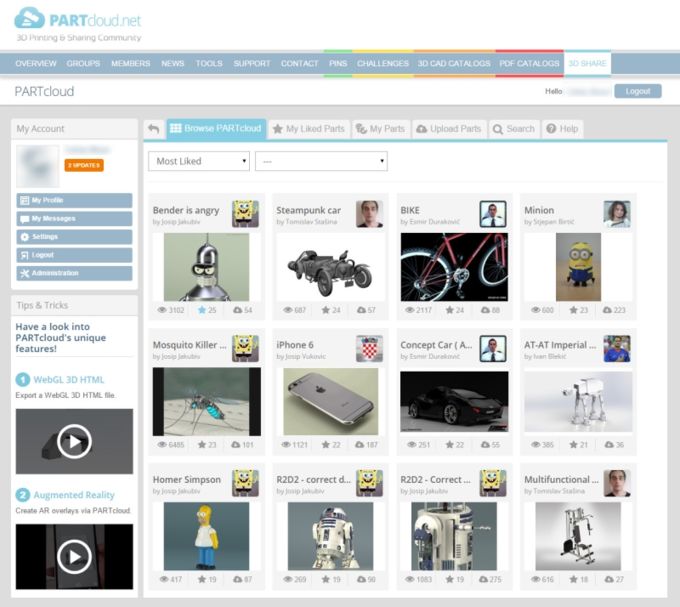
Task: Open the Steampunk car model thumbnail
Action: point(330,267)
